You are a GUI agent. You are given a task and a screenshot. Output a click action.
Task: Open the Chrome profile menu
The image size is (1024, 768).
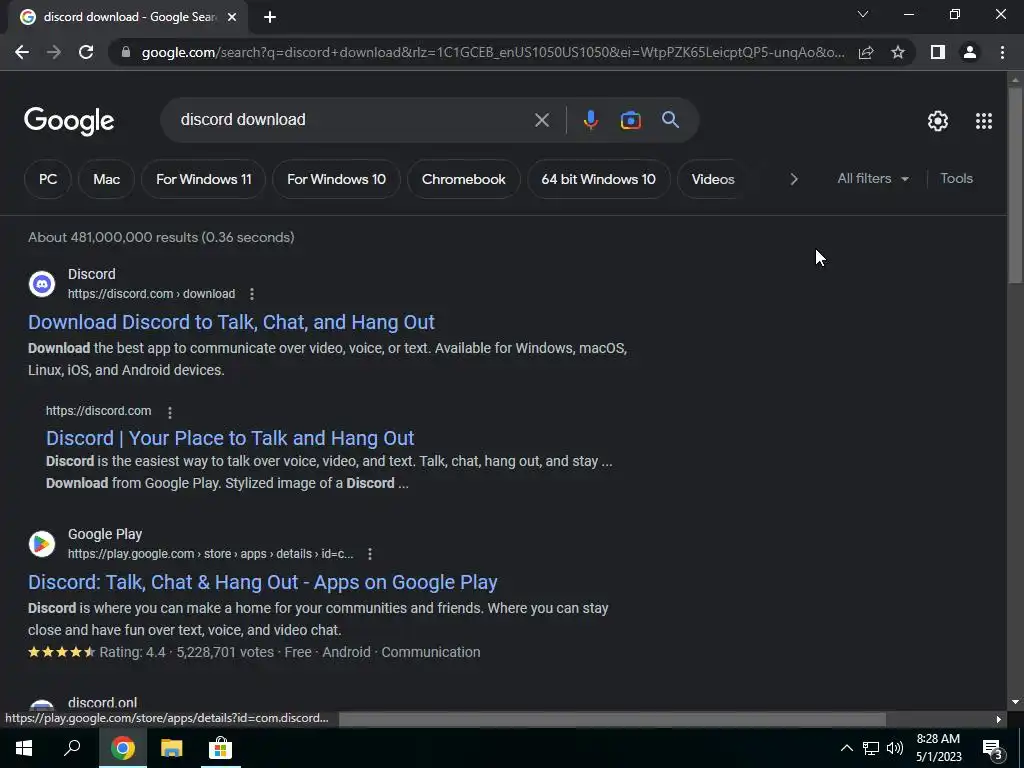pos(970,52)
